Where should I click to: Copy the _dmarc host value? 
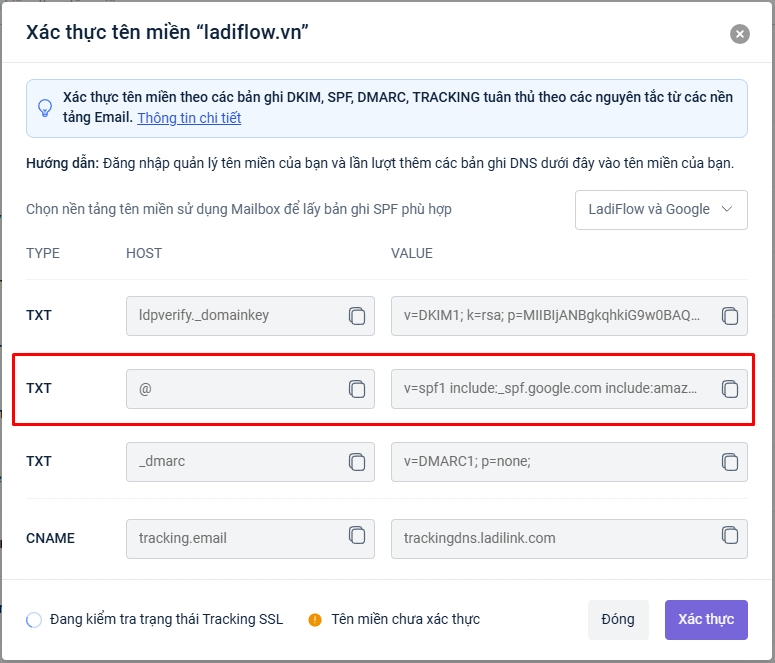point(357,462)
